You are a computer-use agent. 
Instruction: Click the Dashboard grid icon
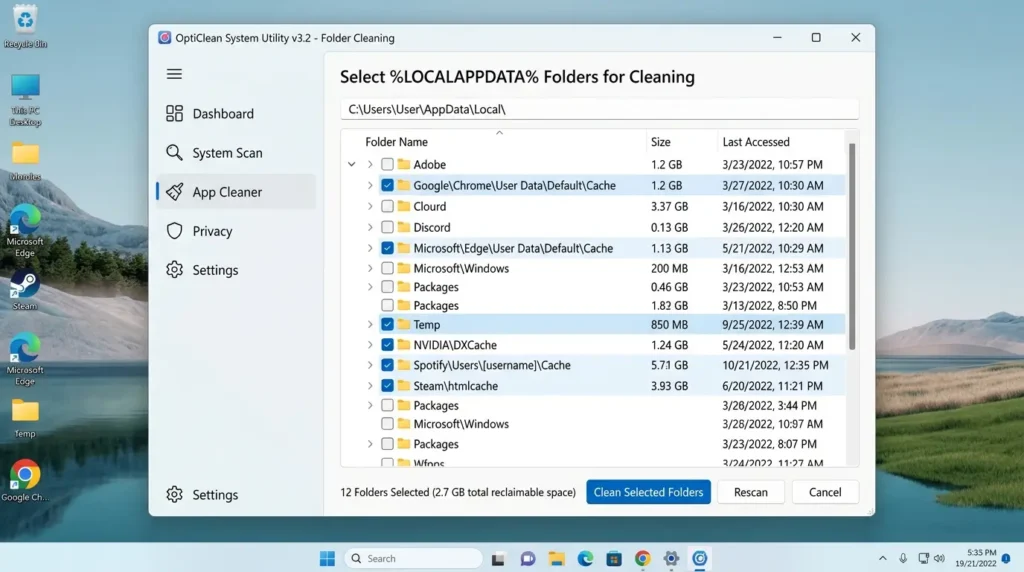174,114
